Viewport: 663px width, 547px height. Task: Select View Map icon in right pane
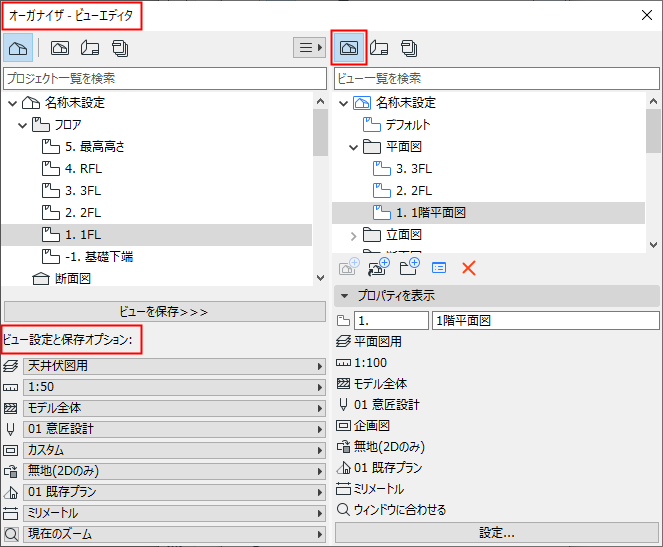(x=349, y=47)
